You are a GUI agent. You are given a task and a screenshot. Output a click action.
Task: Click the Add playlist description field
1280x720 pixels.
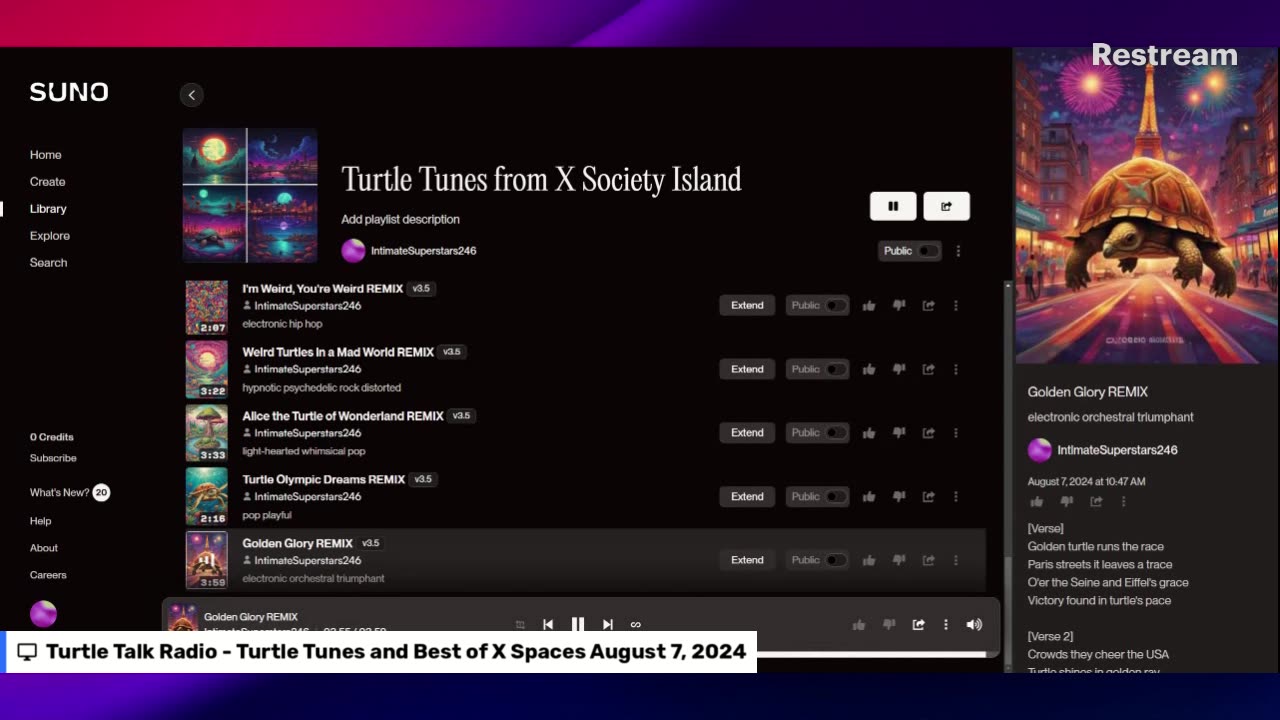coord(401,219)
